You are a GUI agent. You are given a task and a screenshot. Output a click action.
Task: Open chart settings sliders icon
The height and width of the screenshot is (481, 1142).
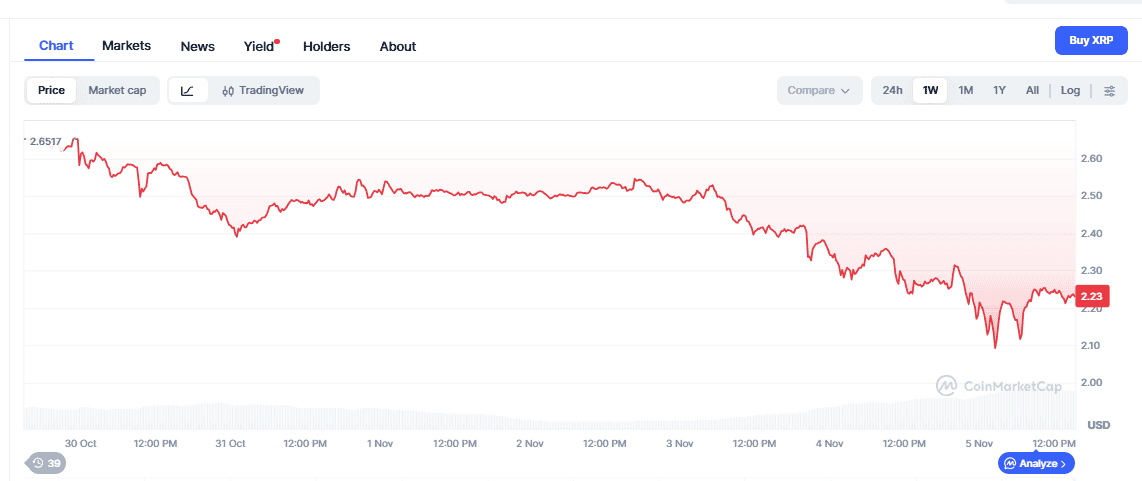coord(1109,91)
